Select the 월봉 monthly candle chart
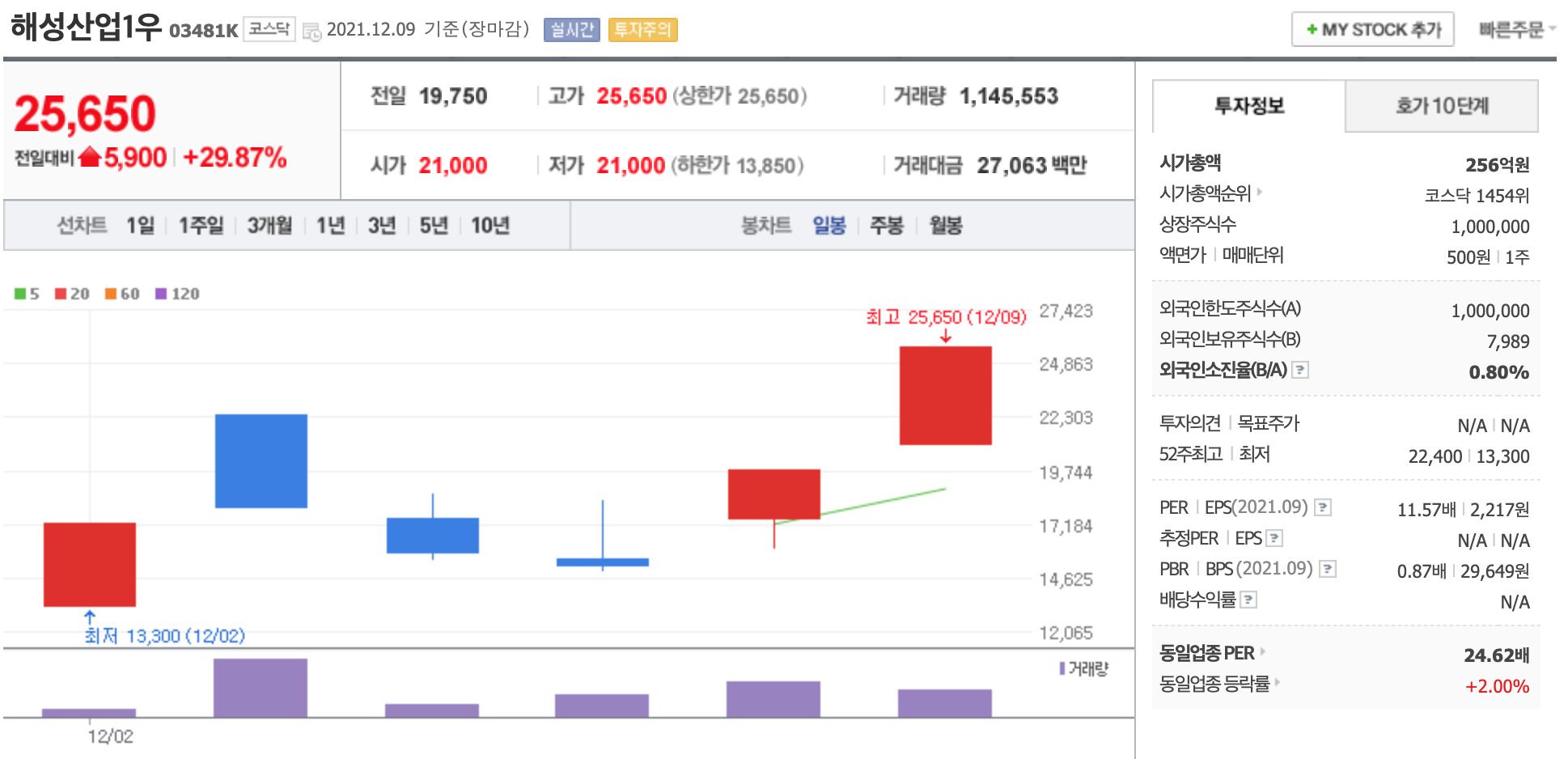 (946, 225)
